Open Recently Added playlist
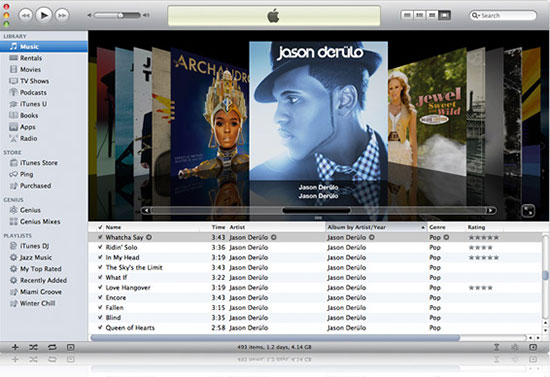Viewport: 550px width, 377px height. pyautogui.click(x=44, y=281)
